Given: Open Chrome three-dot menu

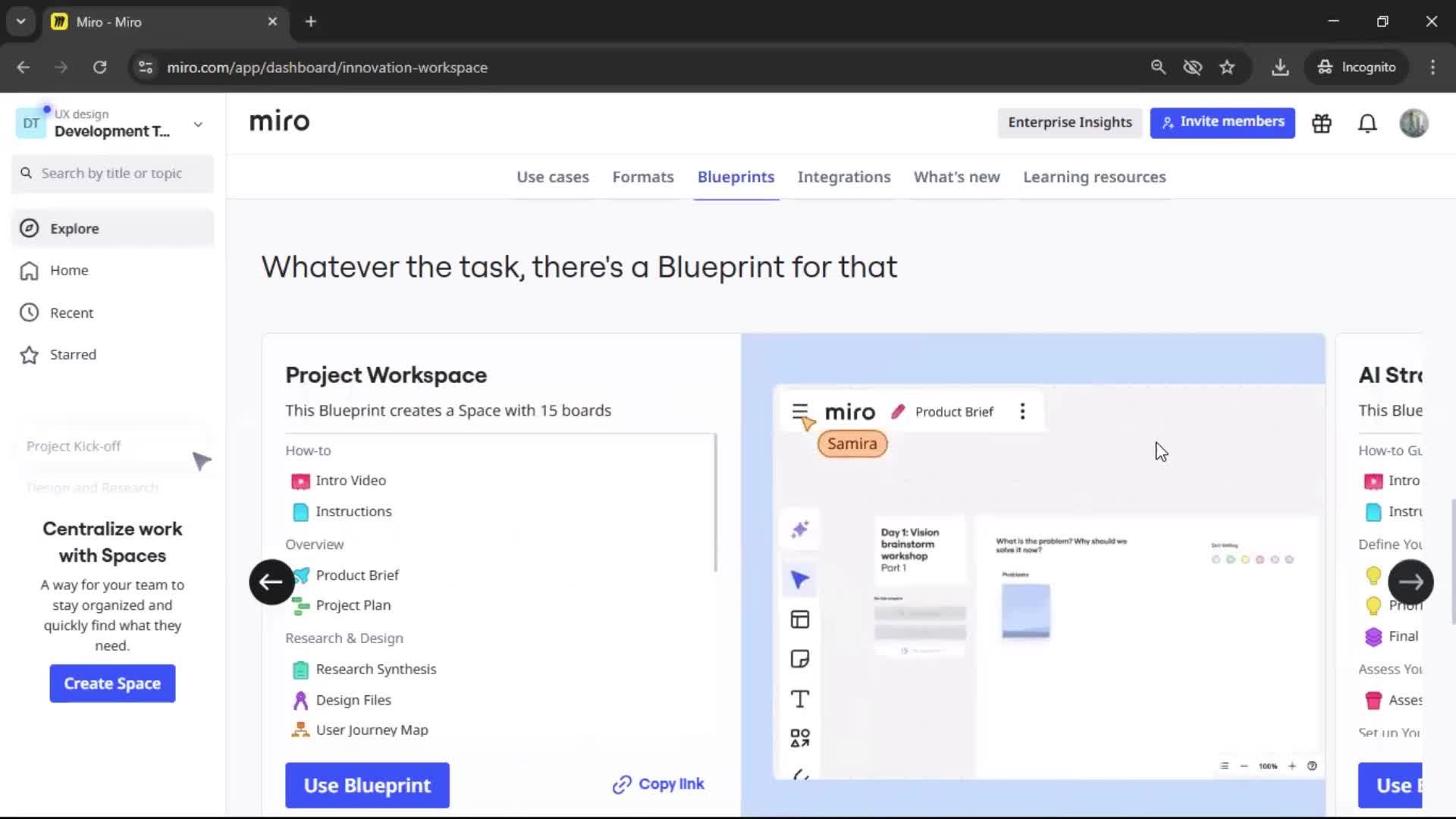Looking at the screenshot, I should pos(1432,67).
